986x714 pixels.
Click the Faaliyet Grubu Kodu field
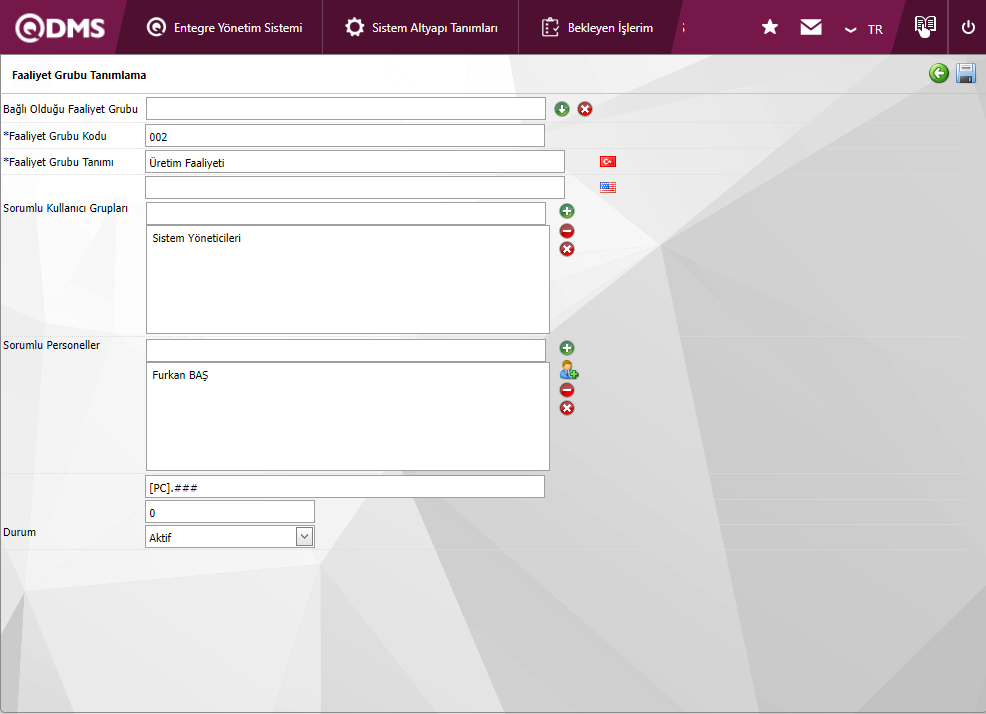(345, 136)
